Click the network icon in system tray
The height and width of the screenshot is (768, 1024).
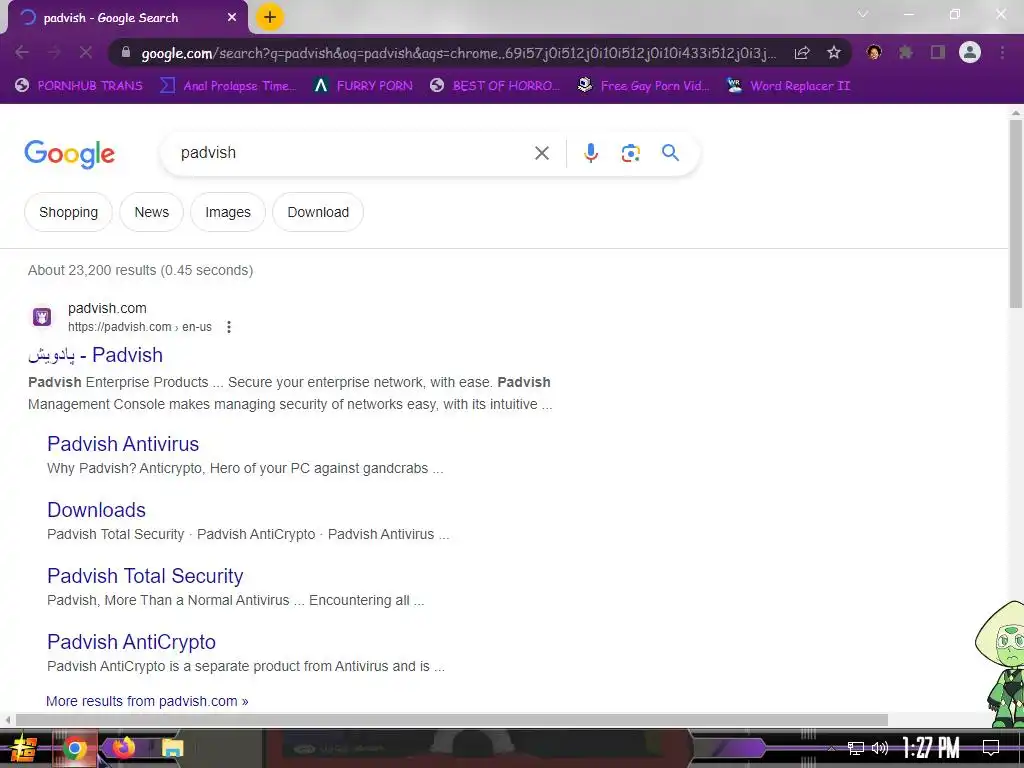click(x=856, y=748)
